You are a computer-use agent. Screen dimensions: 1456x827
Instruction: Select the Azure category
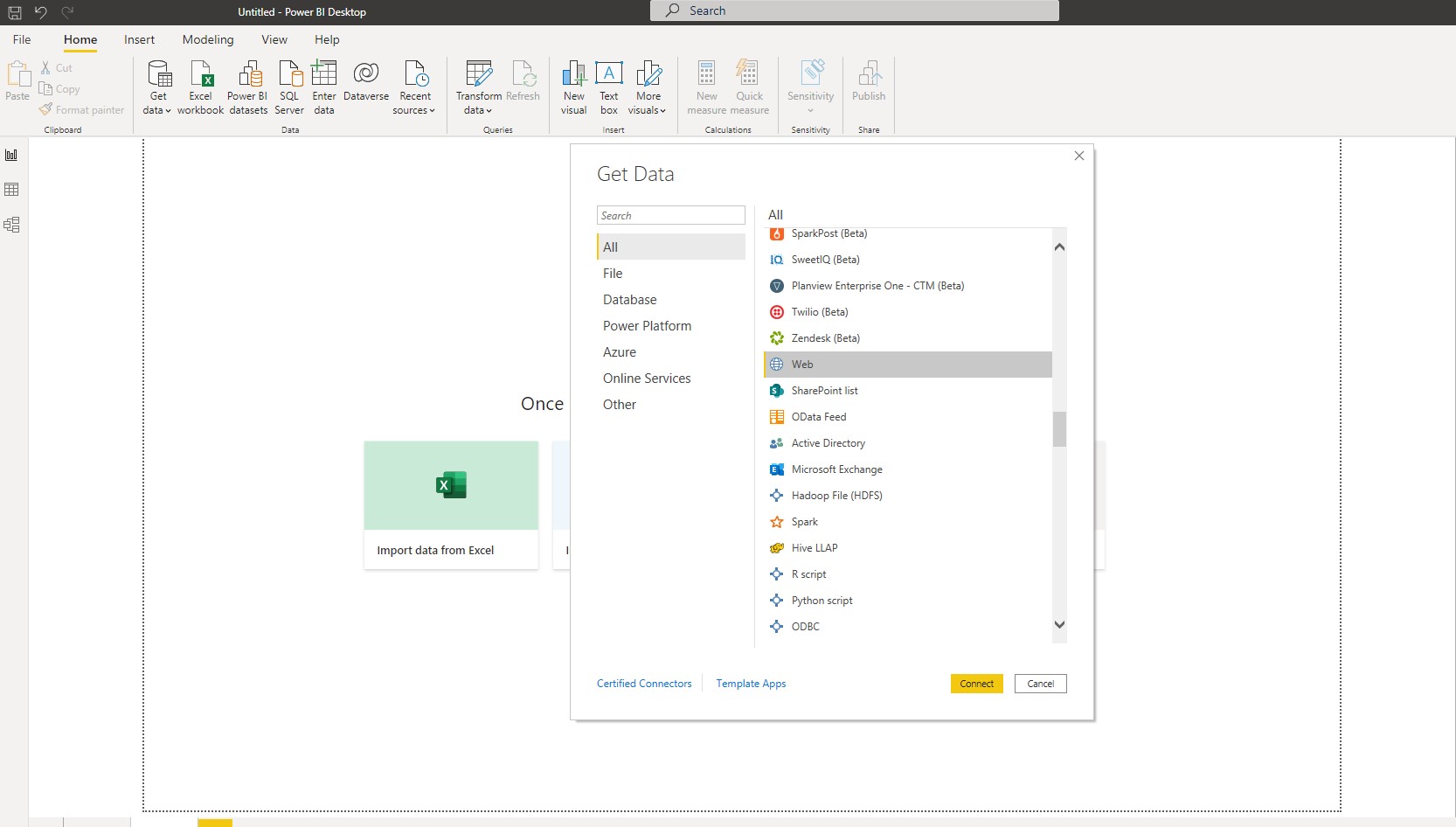[671, 352]
